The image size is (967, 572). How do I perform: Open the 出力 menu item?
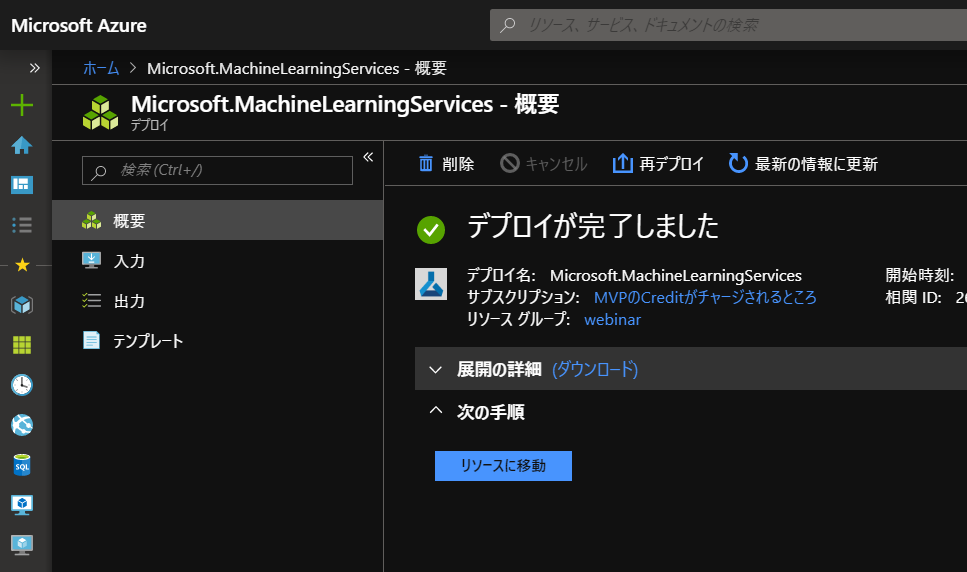(217, 301)
